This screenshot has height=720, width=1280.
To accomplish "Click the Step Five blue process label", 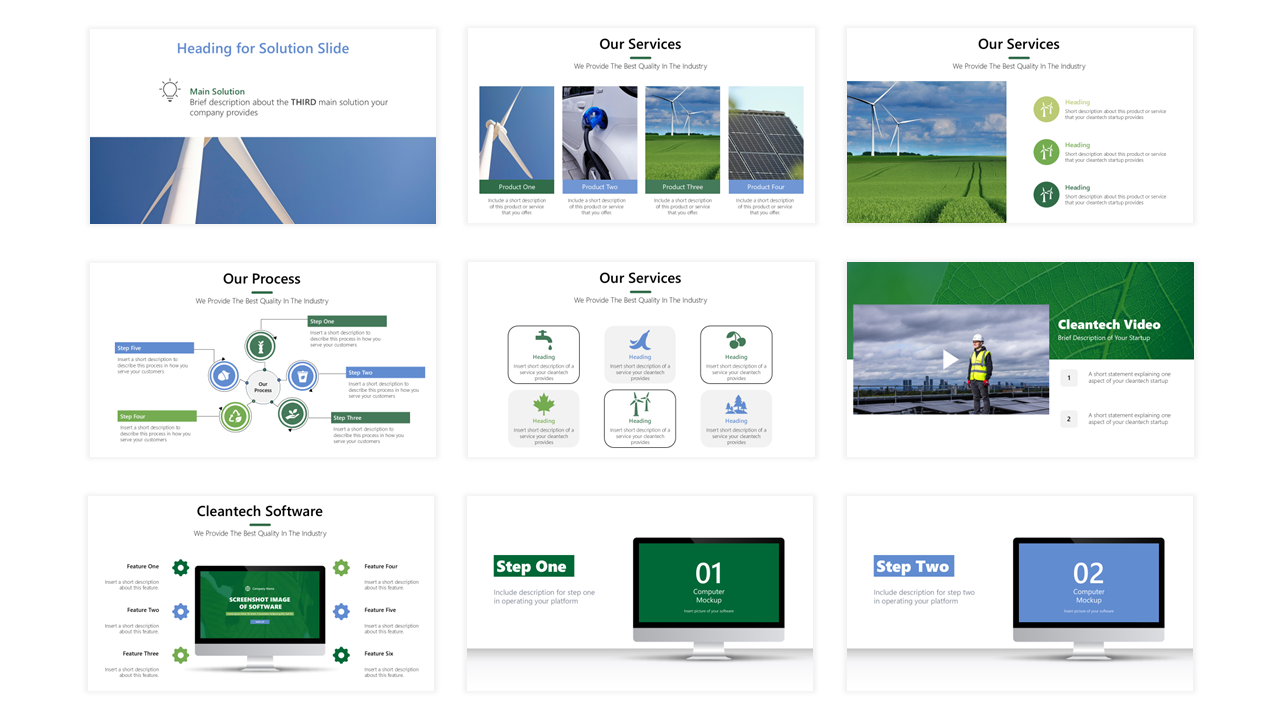I will [x=155, y=348].
